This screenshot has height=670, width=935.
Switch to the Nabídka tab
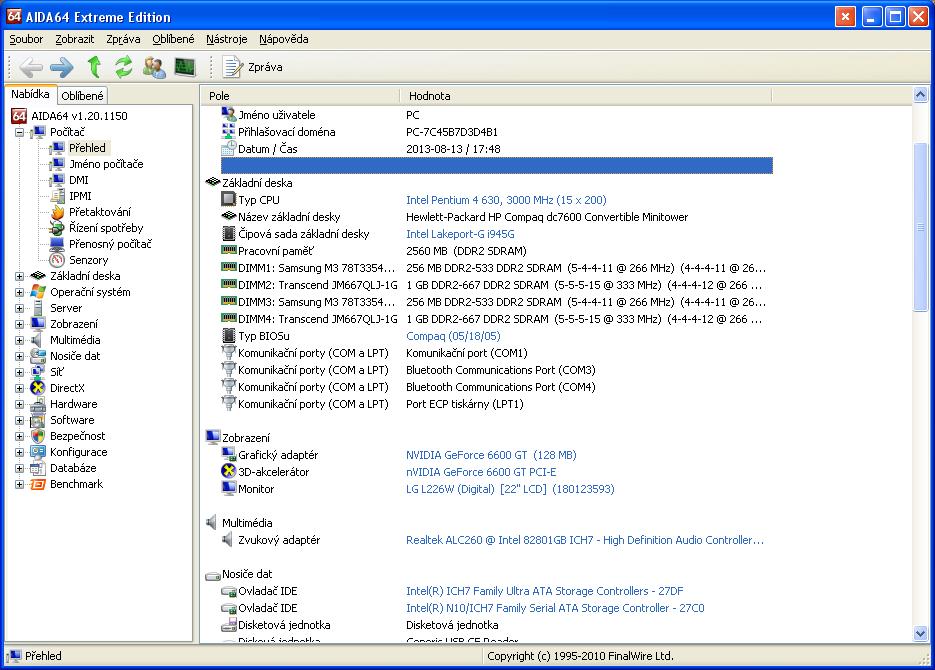(30, 94)
